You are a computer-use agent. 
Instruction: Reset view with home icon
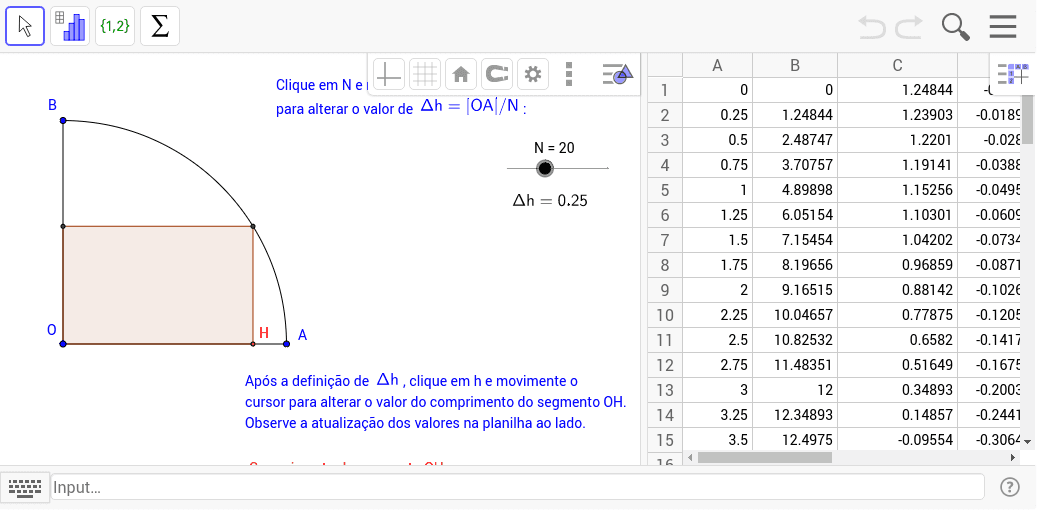461,74
